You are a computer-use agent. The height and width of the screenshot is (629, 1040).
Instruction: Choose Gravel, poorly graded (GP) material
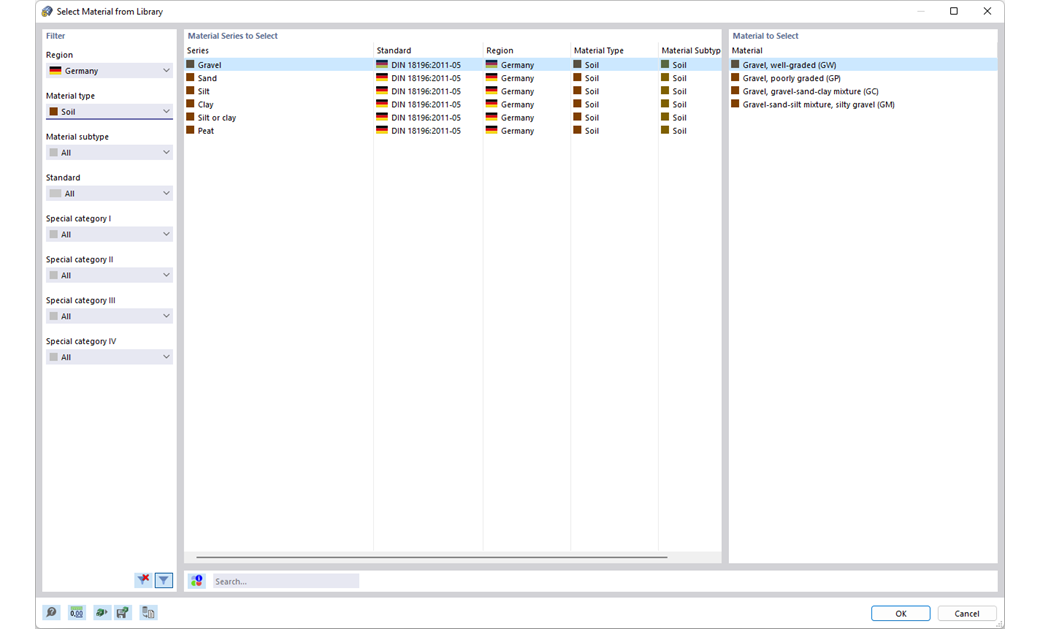[x=864, y=78]
